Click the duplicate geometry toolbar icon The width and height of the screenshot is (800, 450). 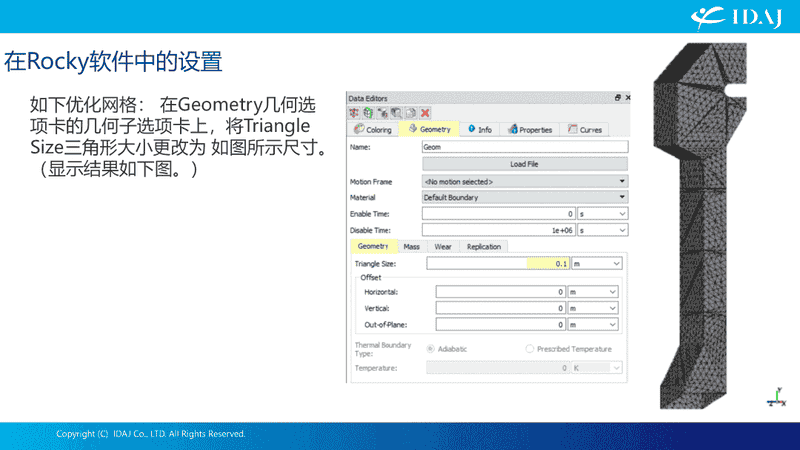pos(411,113)
